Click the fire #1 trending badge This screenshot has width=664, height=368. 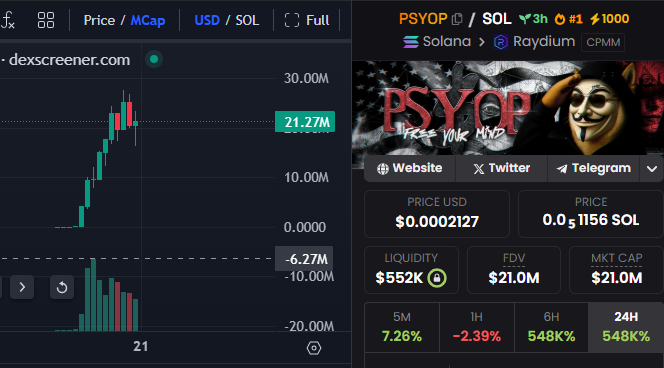pyautogui.click(x=569, y=19)
